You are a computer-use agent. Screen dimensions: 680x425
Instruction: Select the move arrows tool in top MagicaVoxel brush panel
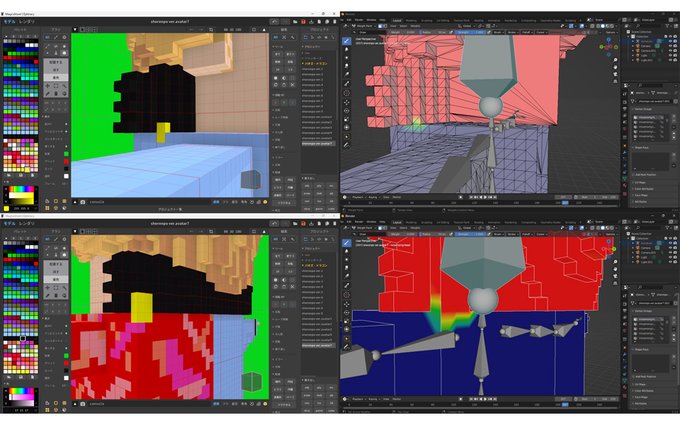coord(48,86)
